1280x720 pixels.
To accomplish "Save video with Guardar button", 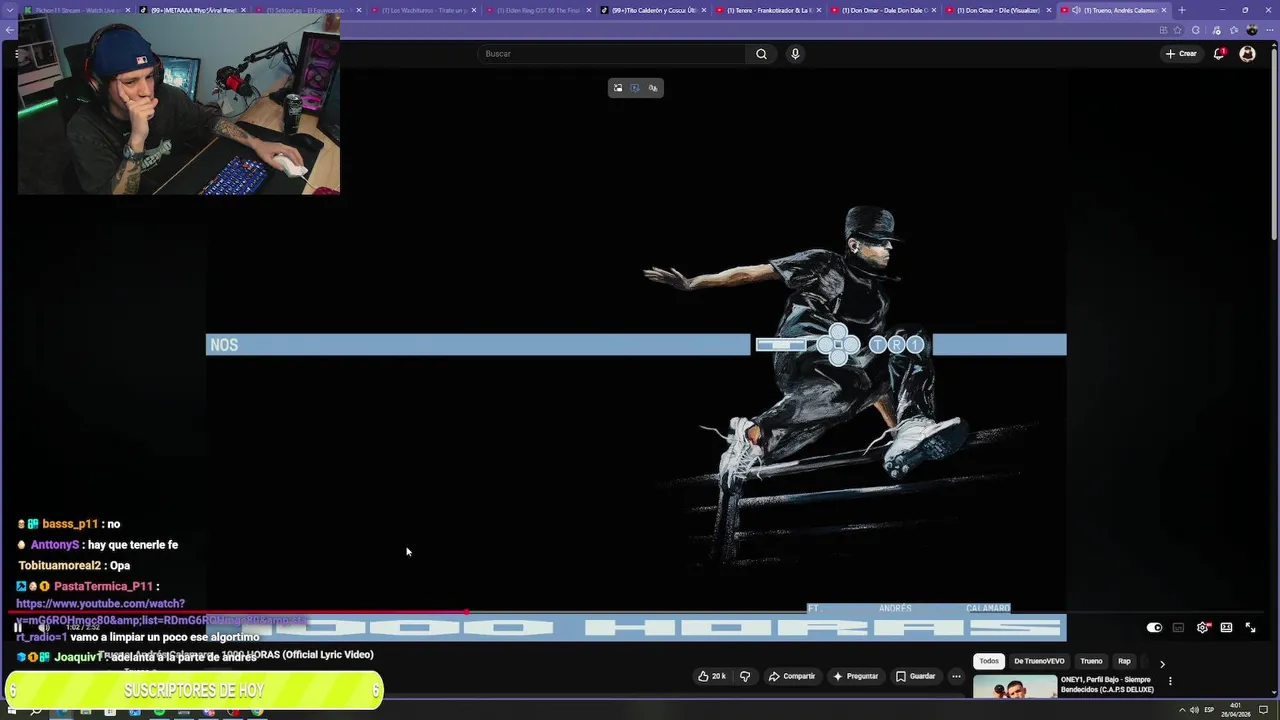I will pyautogui.click(x=916, y=676).
